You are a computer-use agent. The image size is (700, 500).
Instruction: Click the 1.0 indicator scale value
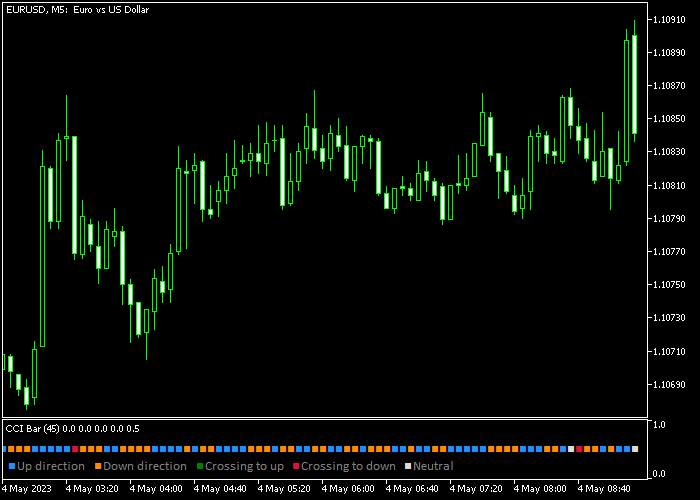point(658,425)
